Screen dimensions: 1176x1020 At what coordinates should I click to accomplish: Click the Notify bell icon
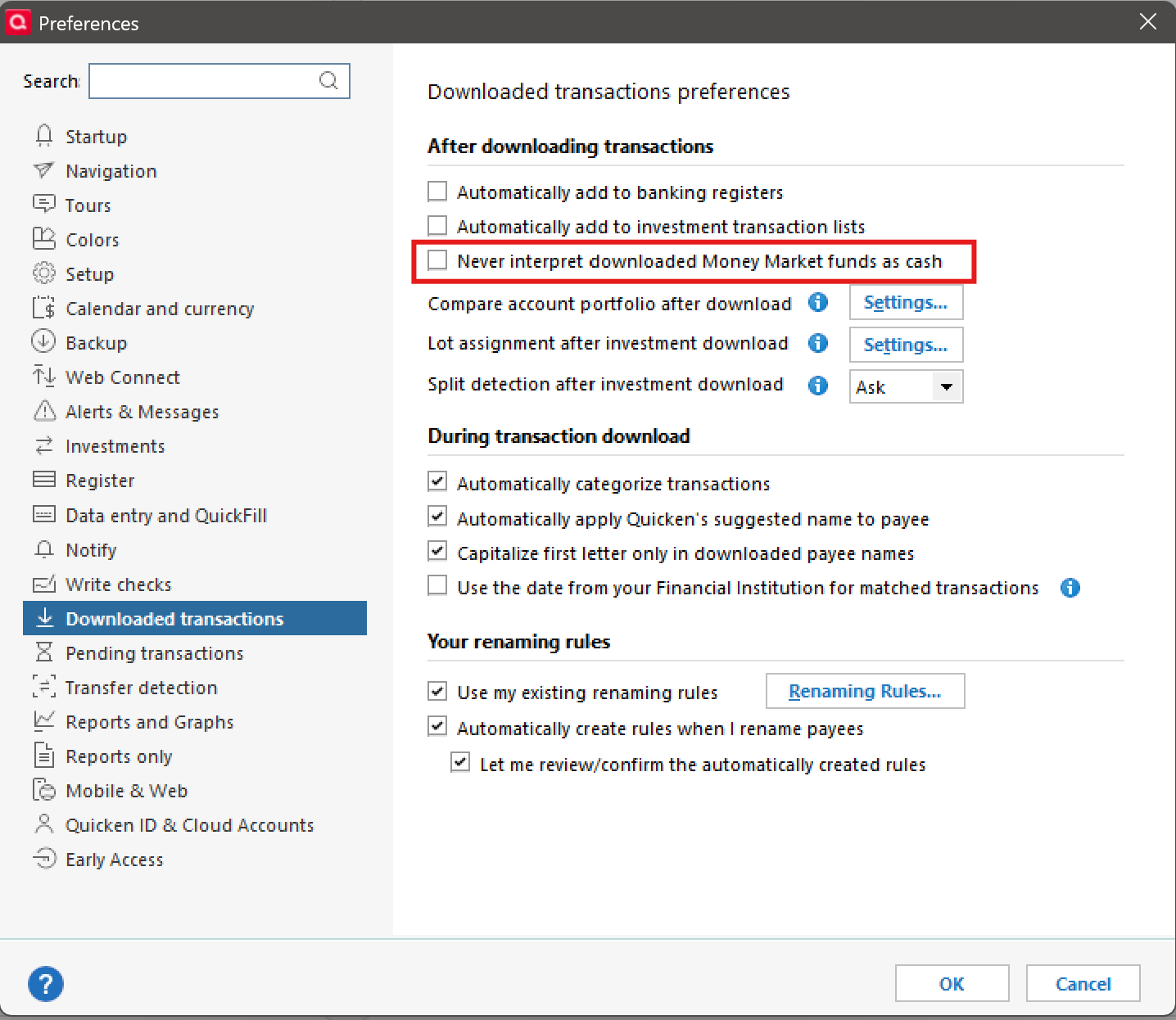coord(44,549)
